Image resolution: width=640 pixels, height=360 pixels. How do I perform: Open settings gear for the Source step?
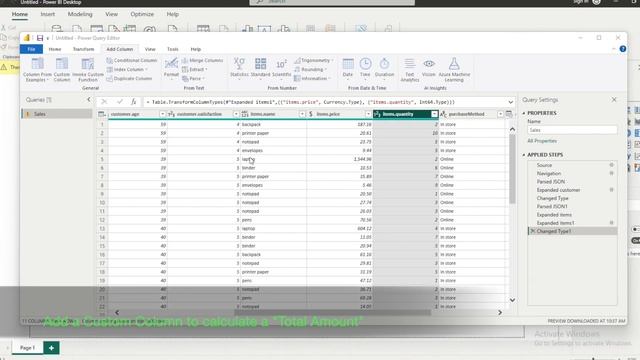(x=611, y=165)
